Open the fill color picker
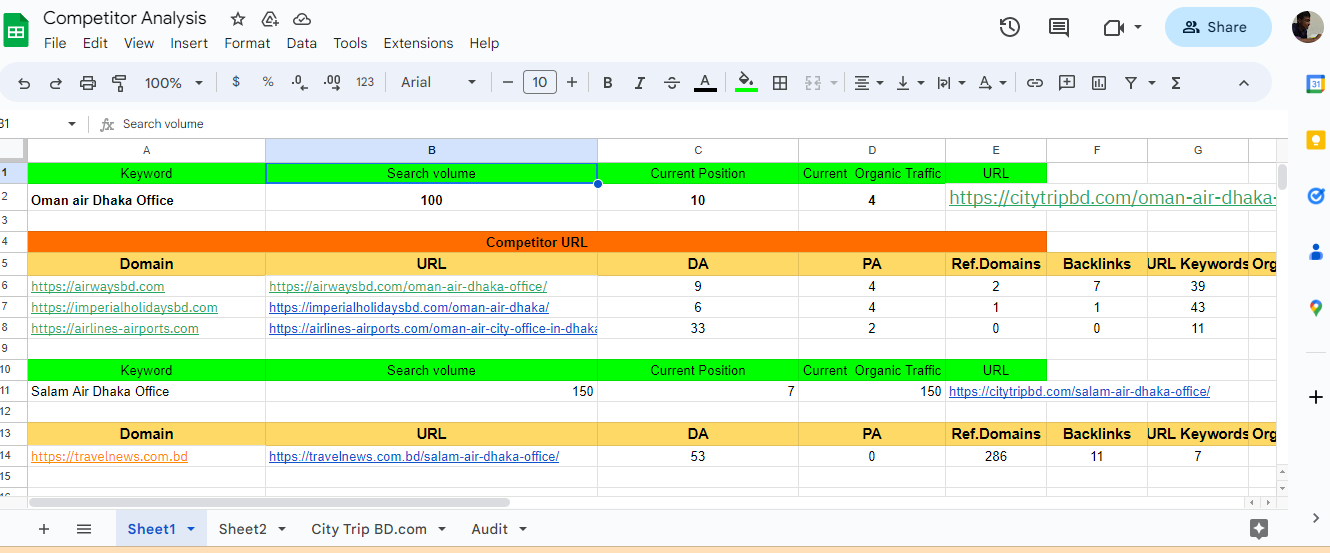Image resolution: width=1330 pixels, height=553 pixels. pyautogui.click(x=745, y=82)
